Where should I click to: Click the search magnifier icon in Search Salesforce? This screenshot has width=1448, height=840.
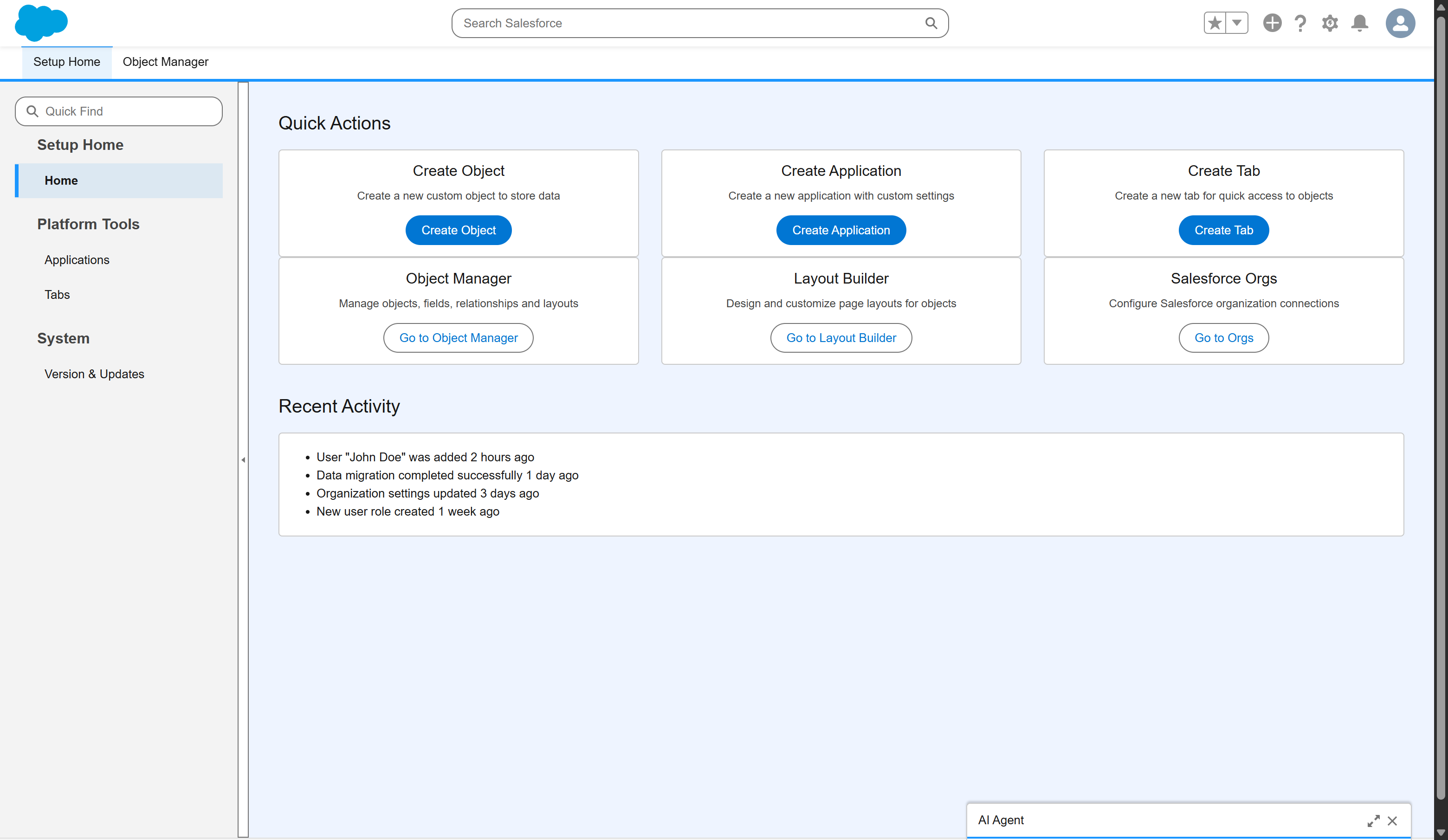(x=931, y=23)
